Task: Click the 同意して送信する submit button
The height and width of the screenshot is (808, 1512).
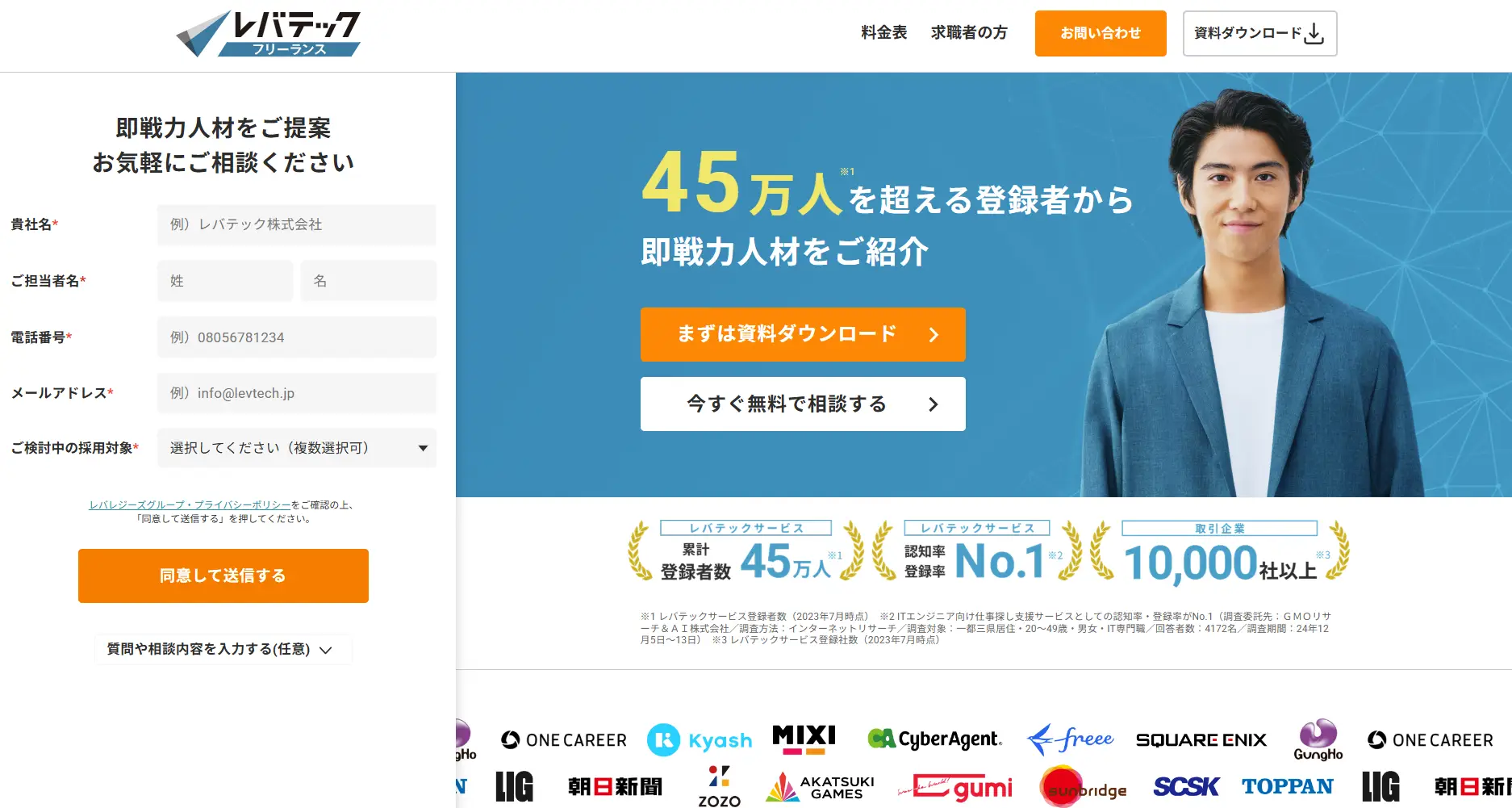Action: [x=223, y=576]
